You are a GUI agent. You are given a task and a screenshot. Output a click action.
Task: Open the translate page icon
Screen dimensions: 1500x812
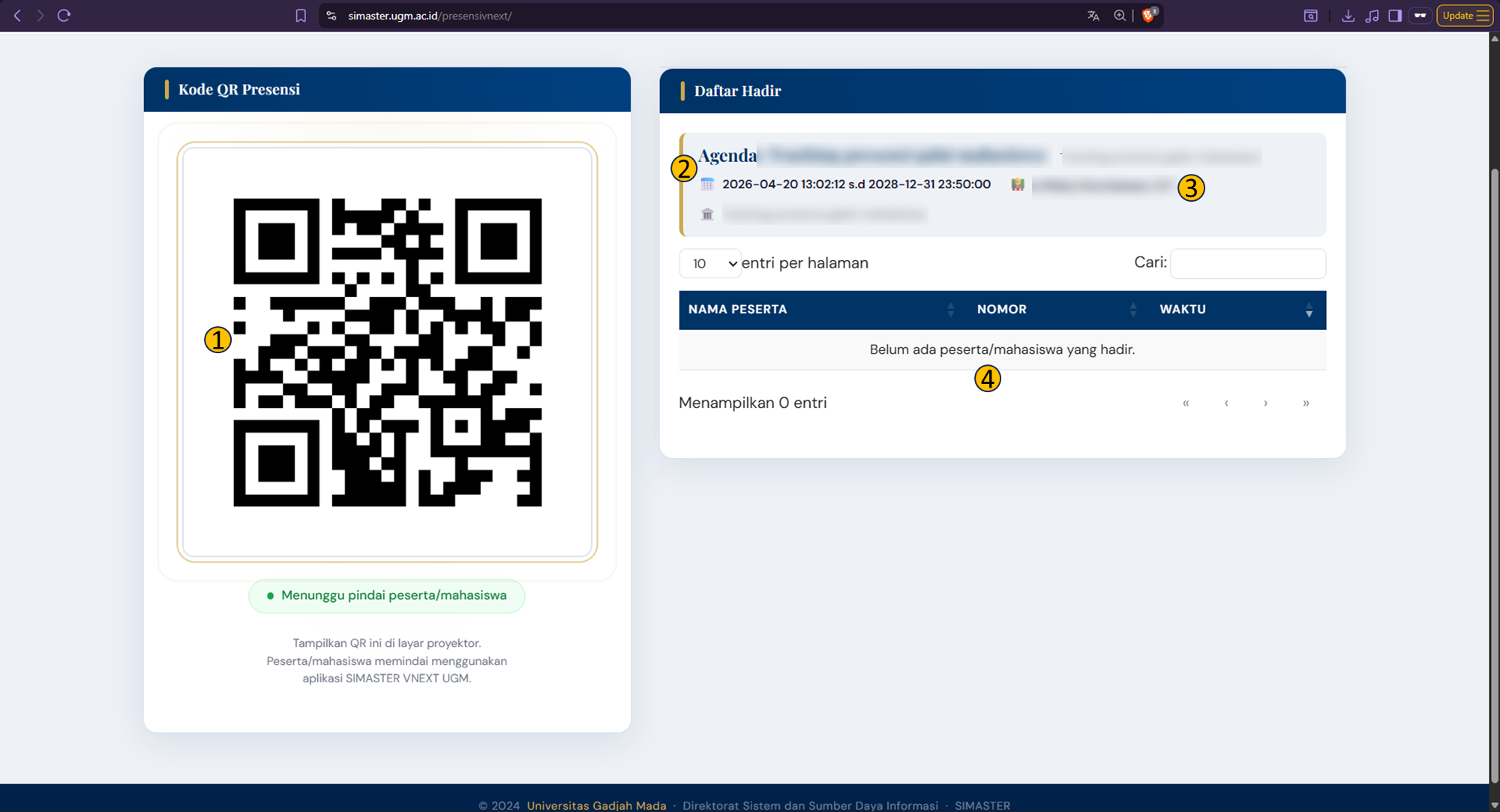point(1093,16)
